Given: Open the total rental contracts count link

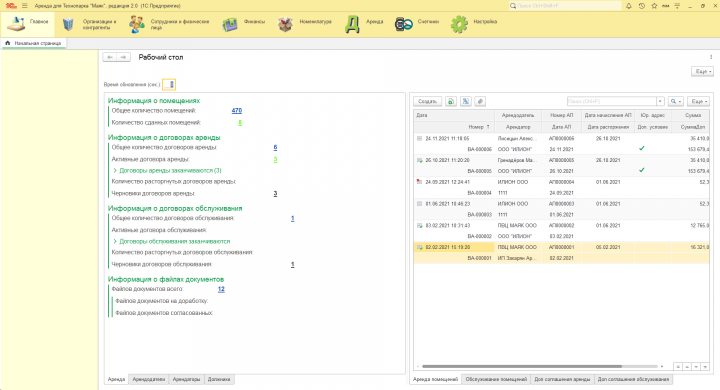Looking at the screenshot, I should tap(275, 147).
